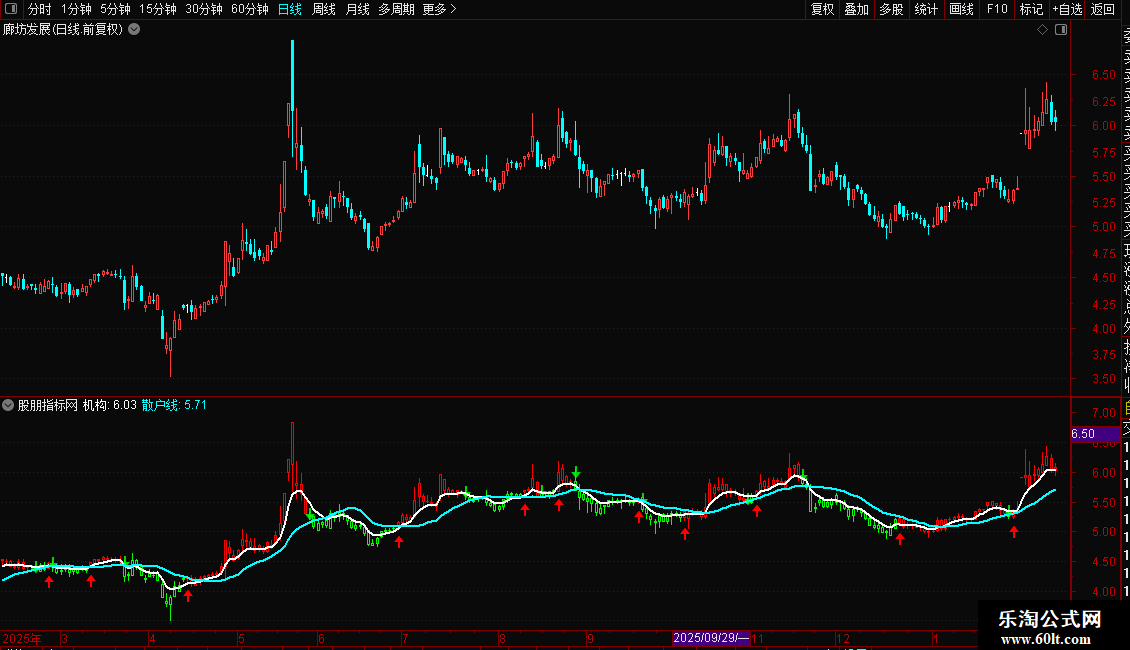Viewport: 1130px width, 650px height.
Task: Expand the 更多 periods menu
Action: point(439,9)
